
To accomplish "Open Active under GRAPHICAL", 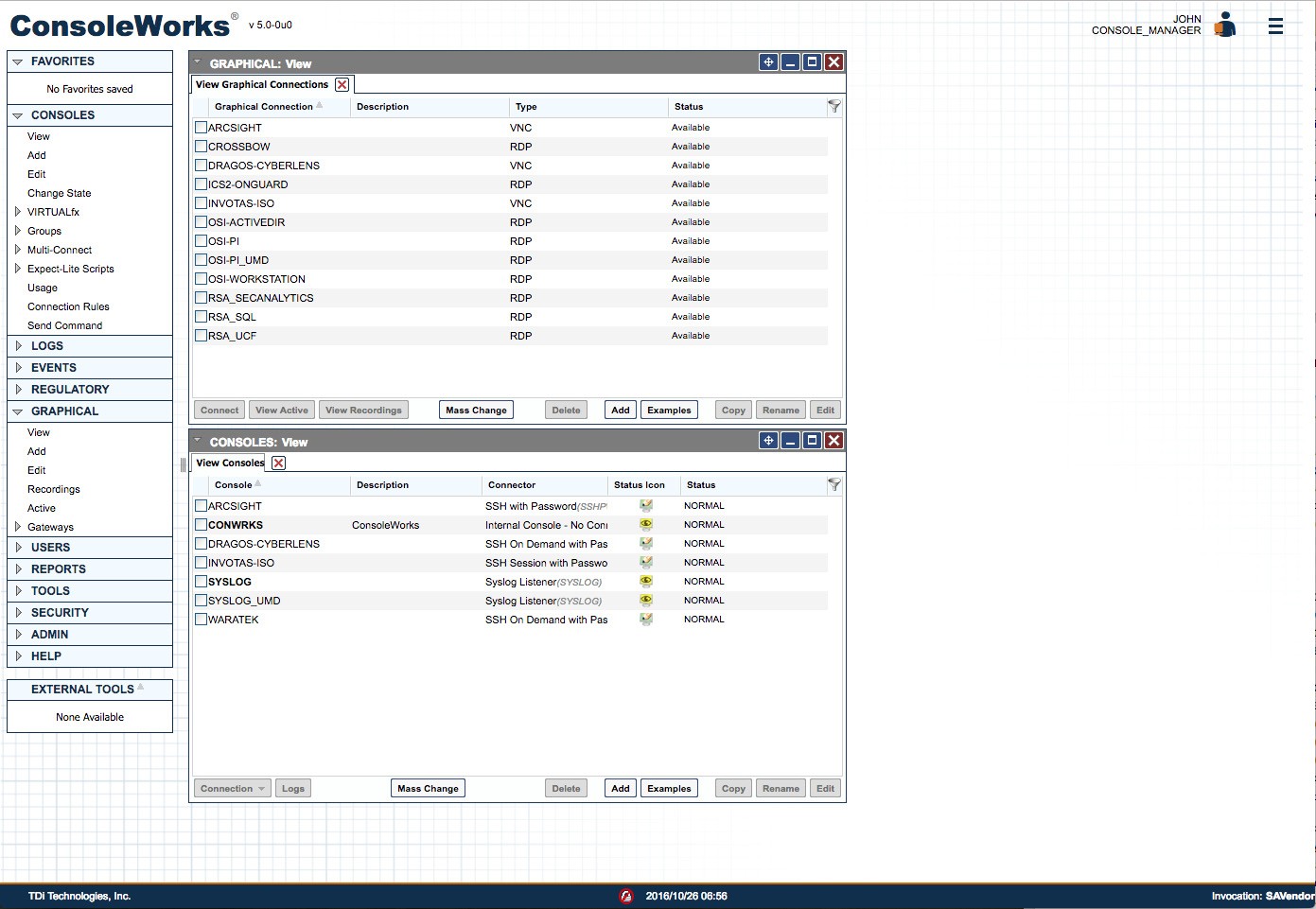I will [x=42, y=508].
